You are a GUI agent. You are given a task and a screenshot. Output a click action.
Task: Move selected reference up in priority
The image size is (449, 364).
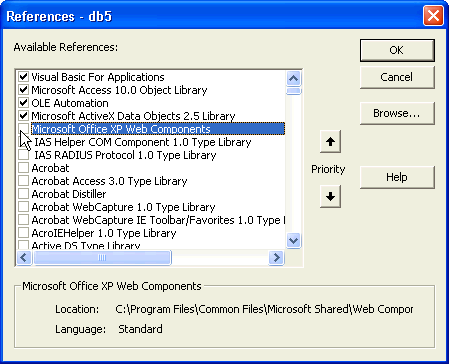(x=330, y=142)
